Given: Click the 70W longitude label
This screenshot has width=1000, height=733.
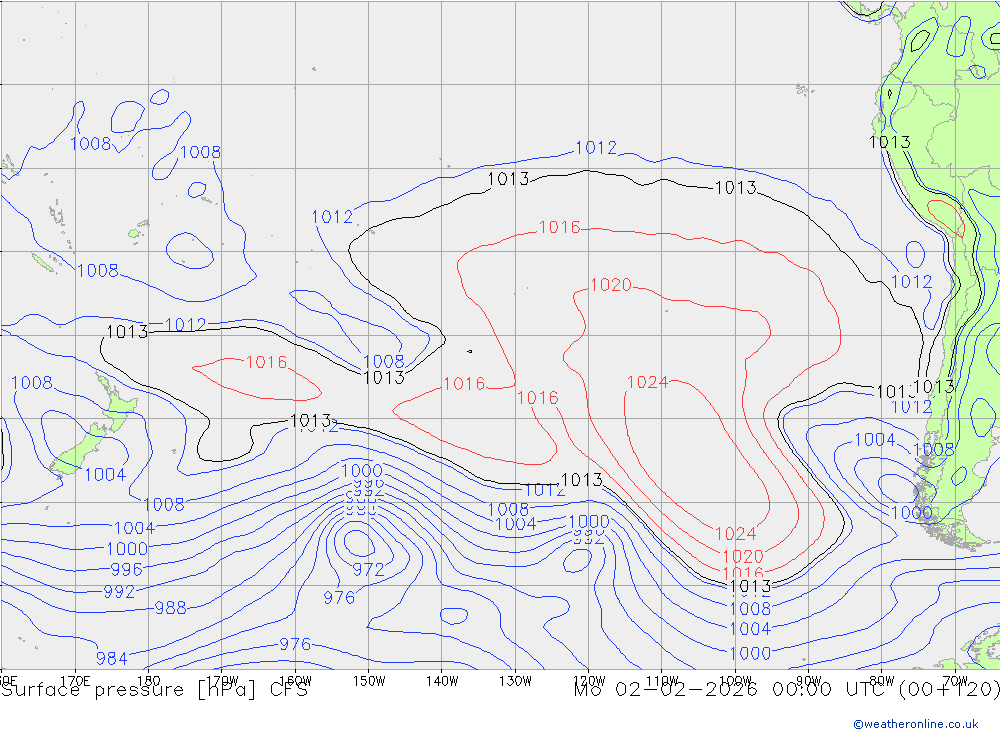Looking at the screenshot, I should 955,681.
